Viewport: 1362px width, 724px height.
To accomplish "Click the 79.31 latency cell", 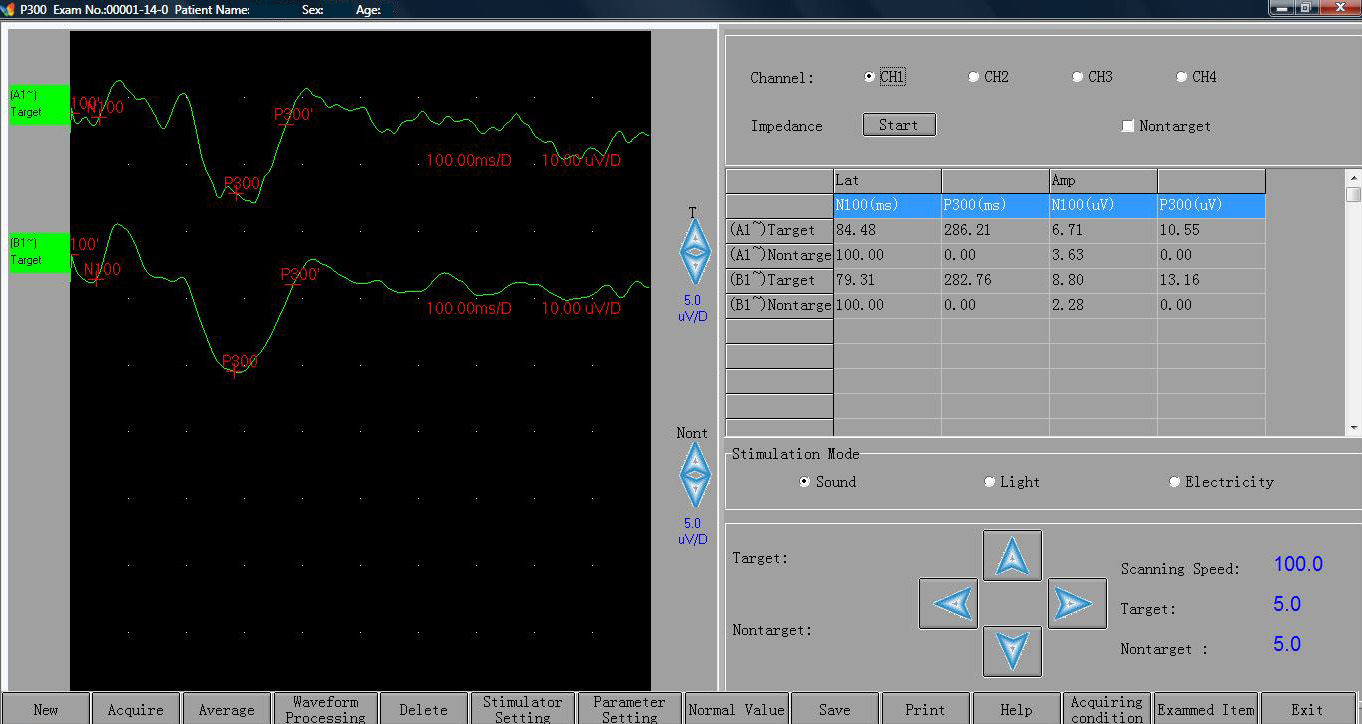I will click(888, 280).
